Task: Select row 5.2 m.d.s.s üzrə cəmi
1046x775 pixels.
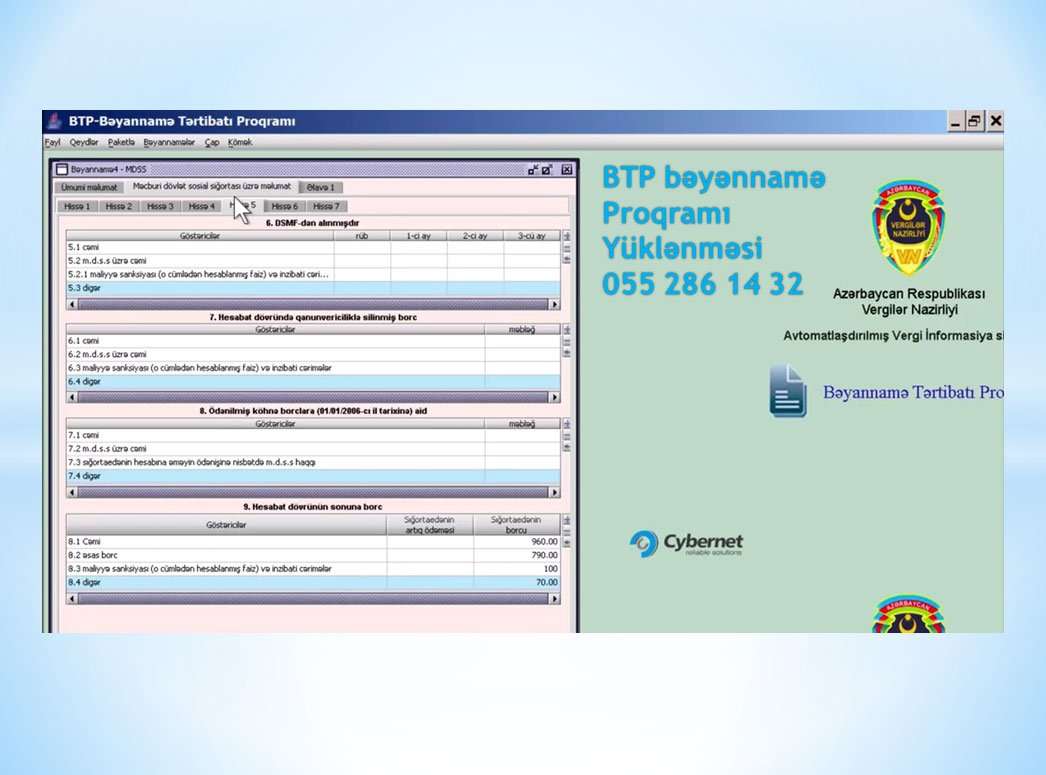Action: coord(313,261)
